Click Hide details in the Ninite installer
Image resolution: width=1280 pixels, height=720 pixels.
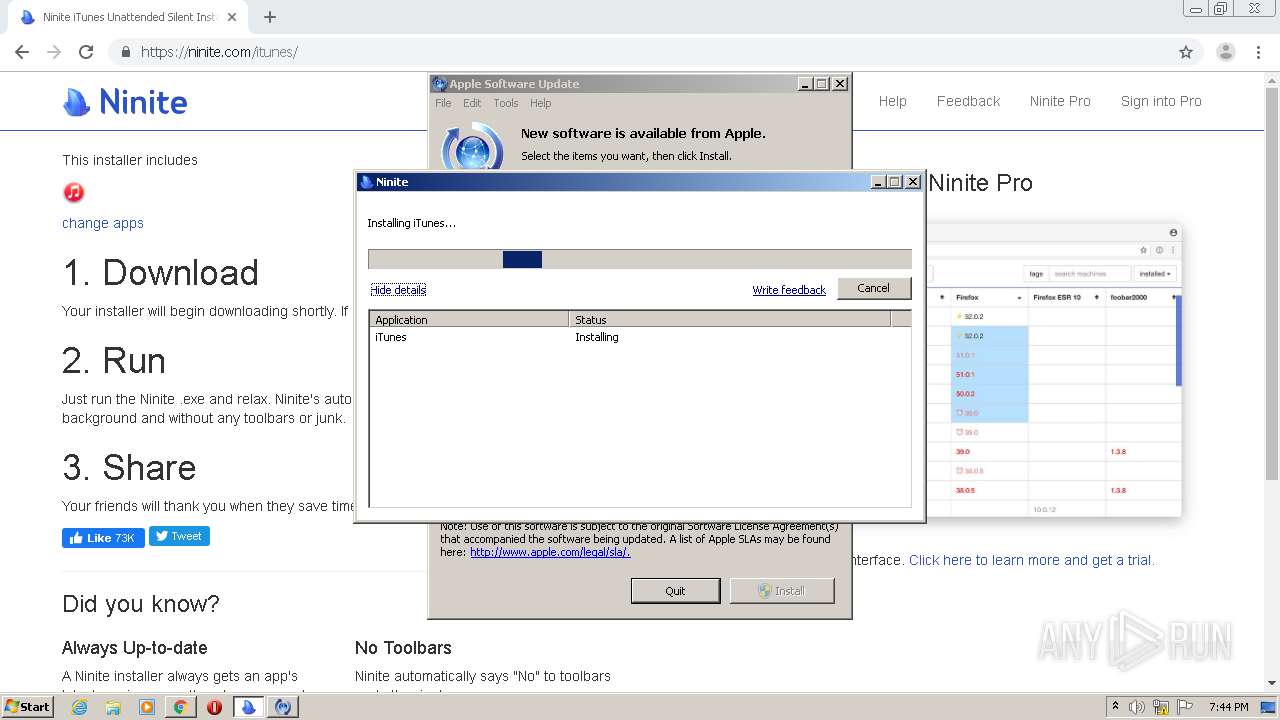398,290
